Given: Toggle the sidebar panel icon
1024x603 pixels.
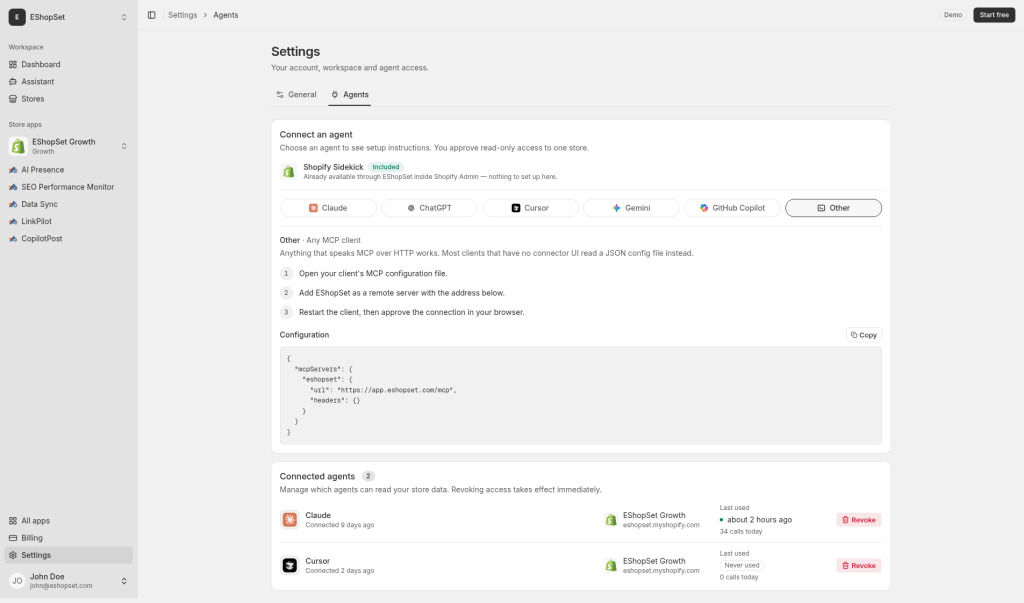Looking at the screenshot, I should [x=152, y=15].
